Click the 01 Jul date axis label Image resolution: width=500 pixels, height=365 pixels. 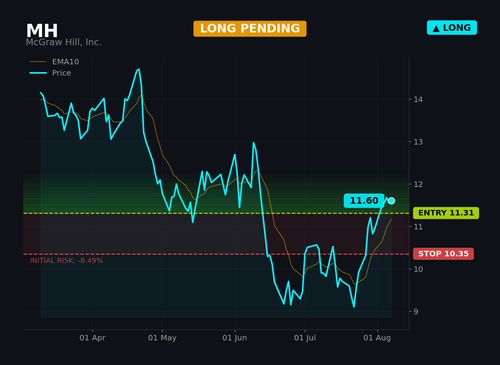coord(305,338)
